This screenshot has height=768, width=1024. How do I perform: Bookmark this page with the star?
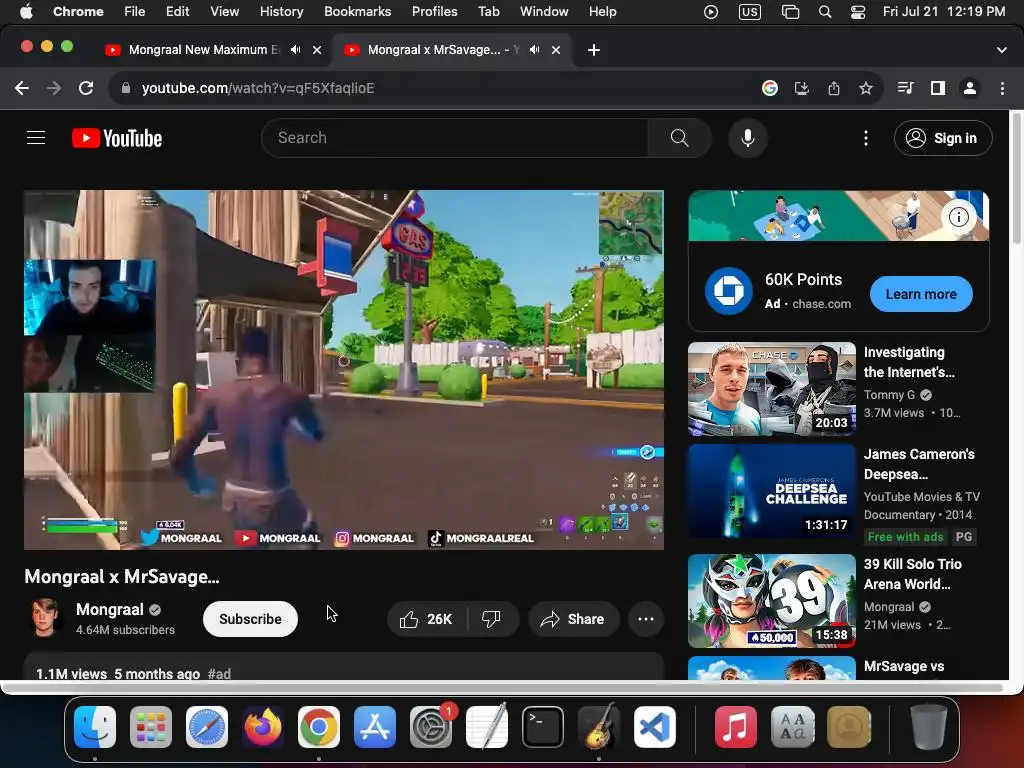coord(865,88)
